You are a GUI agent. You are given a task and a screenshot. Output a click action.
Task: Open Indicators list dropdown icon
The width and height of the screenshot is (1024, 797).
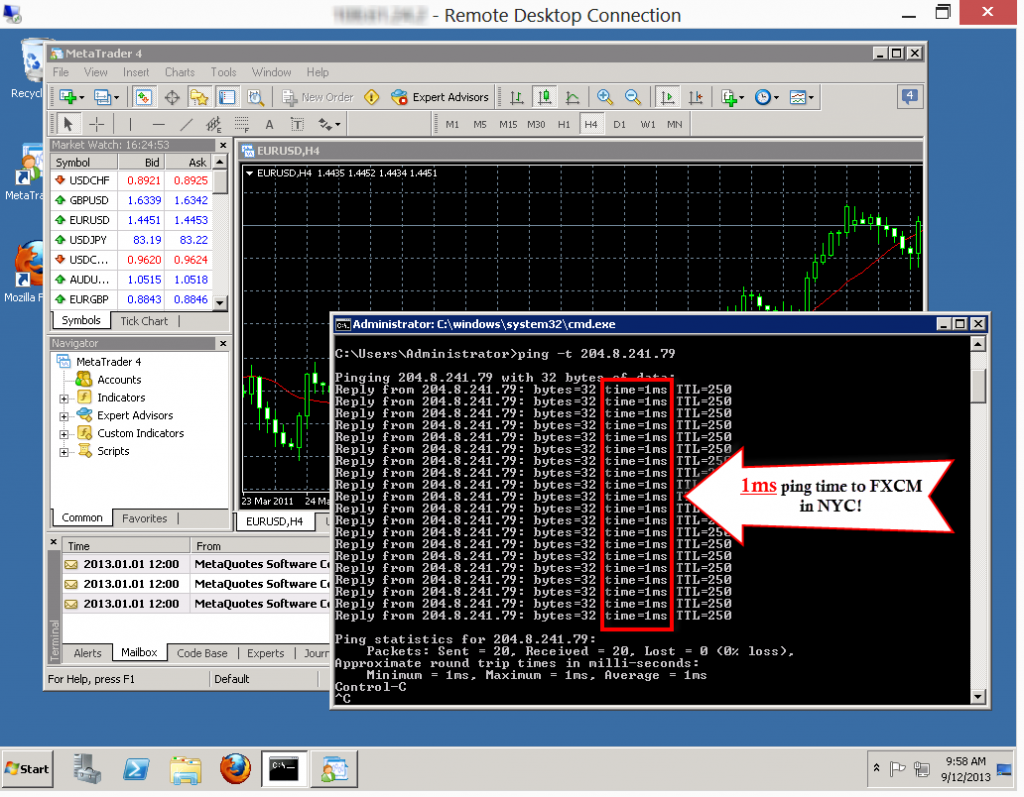click(x=732, y=98)
